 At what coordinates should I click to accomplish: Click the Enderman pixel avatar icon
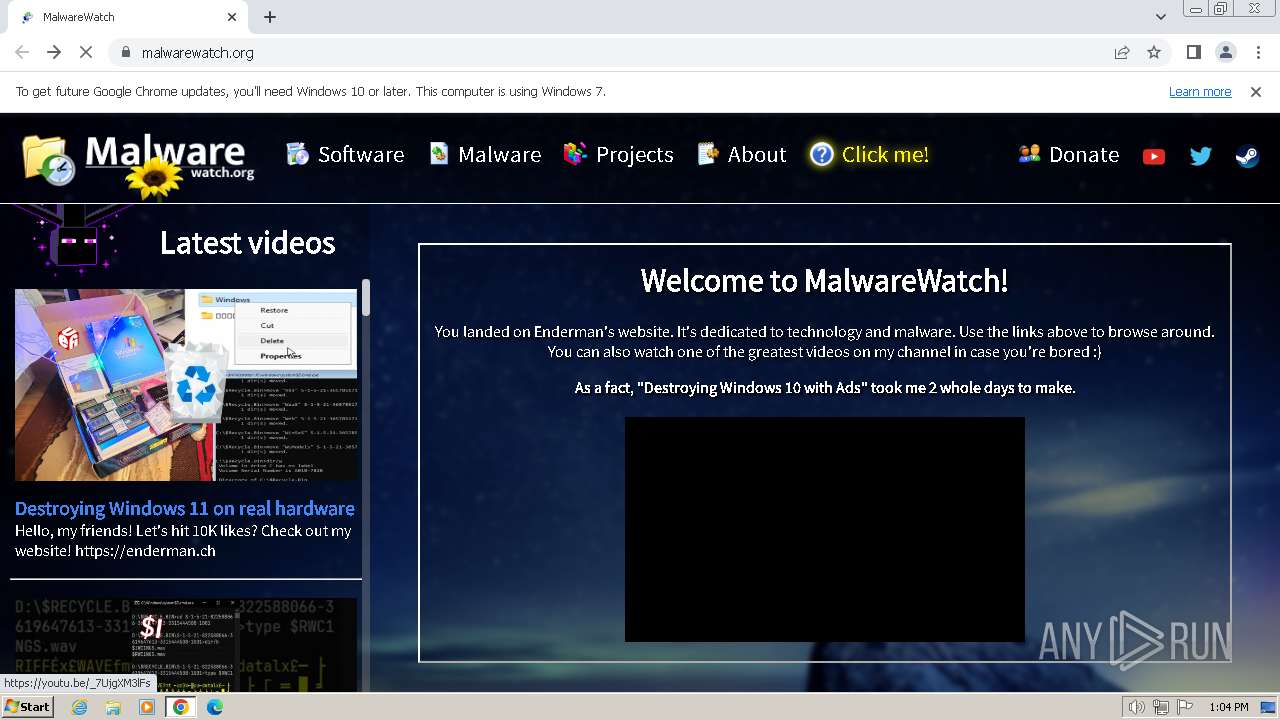pos(77,240)
